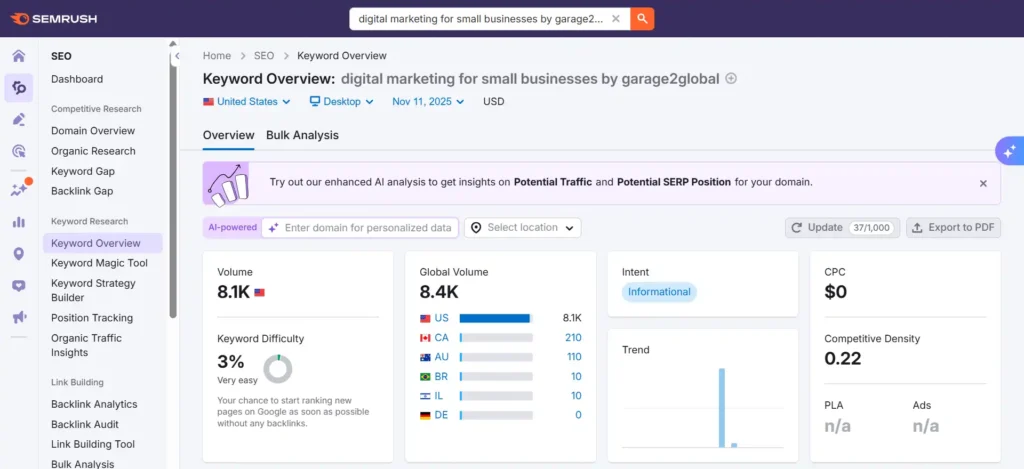Click the AU volume value 110
Viewport: 1024px width, 469px height.
pyautogui.click(x=573, y=357)
